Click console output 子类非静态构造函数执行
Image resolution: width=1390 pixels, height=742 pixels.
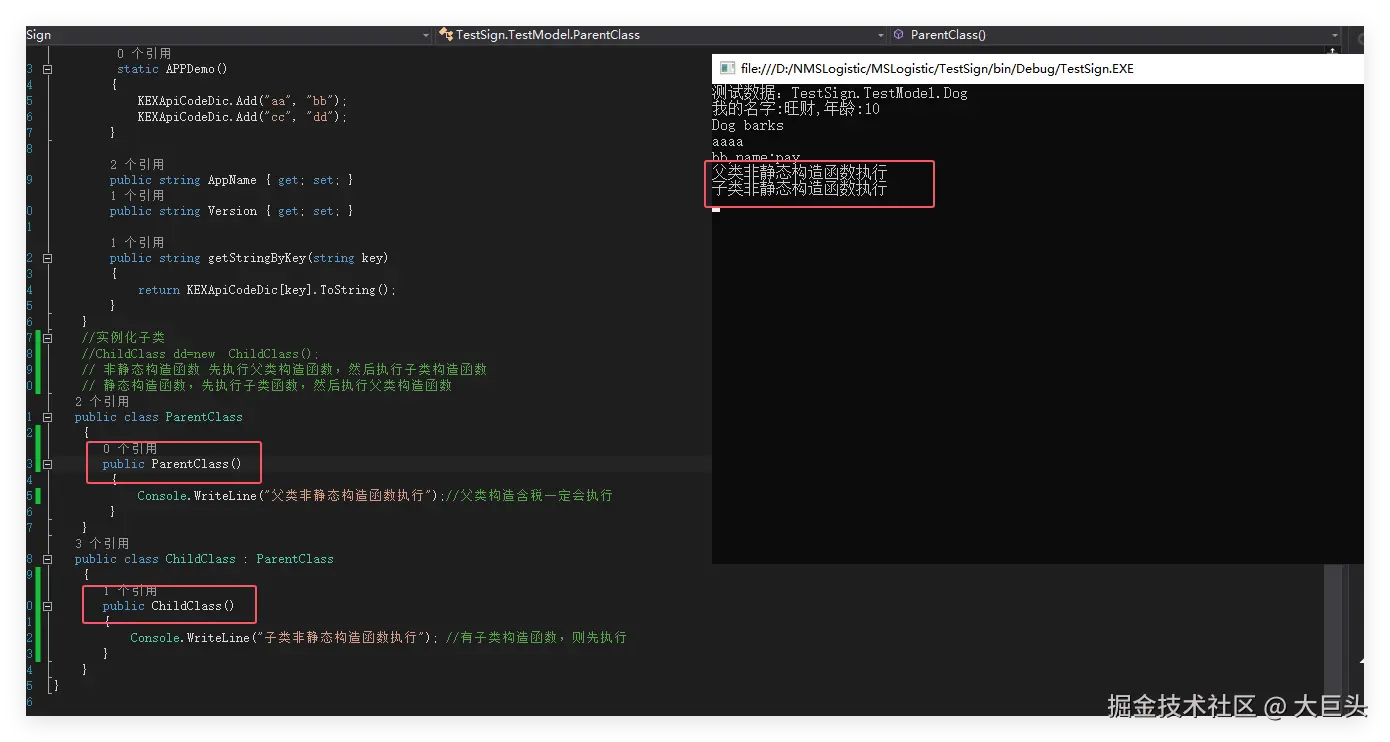point(800,189)
